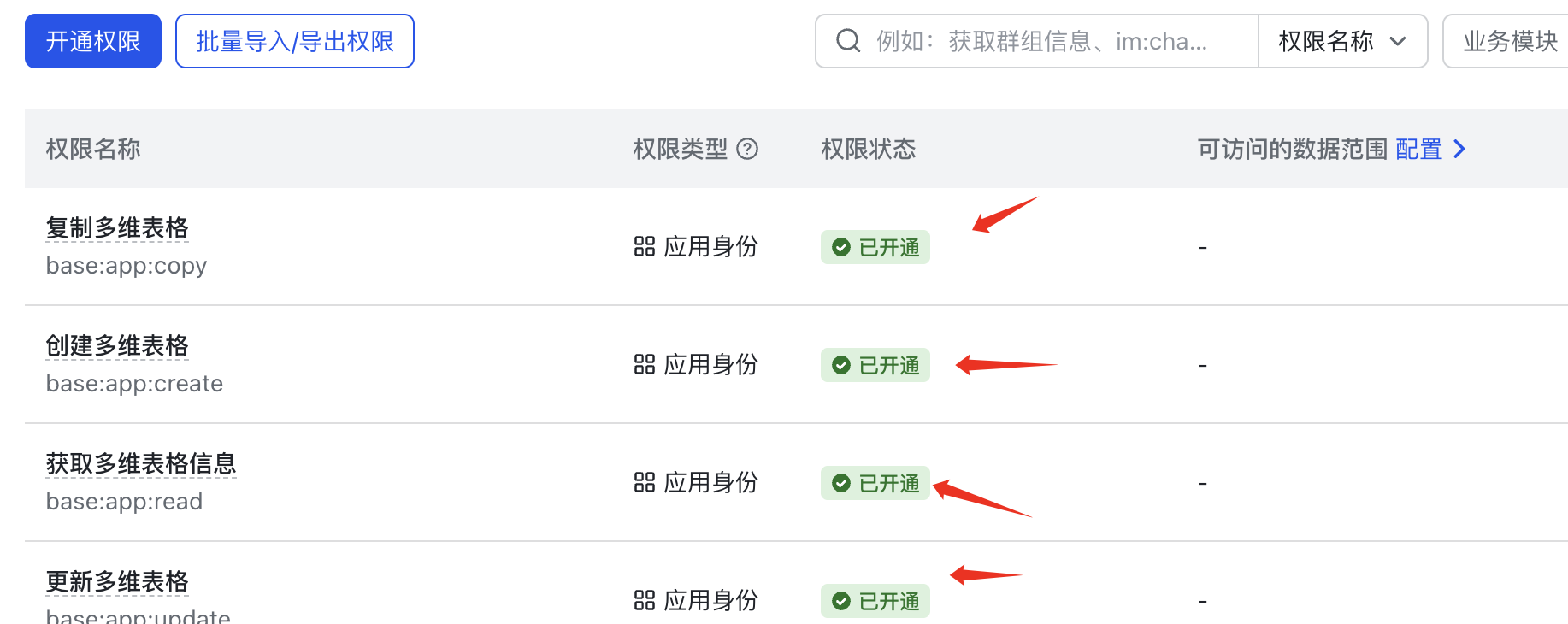Open the 配置 link for data scope
1568x624 pixels.
[x=1418, y=150]
